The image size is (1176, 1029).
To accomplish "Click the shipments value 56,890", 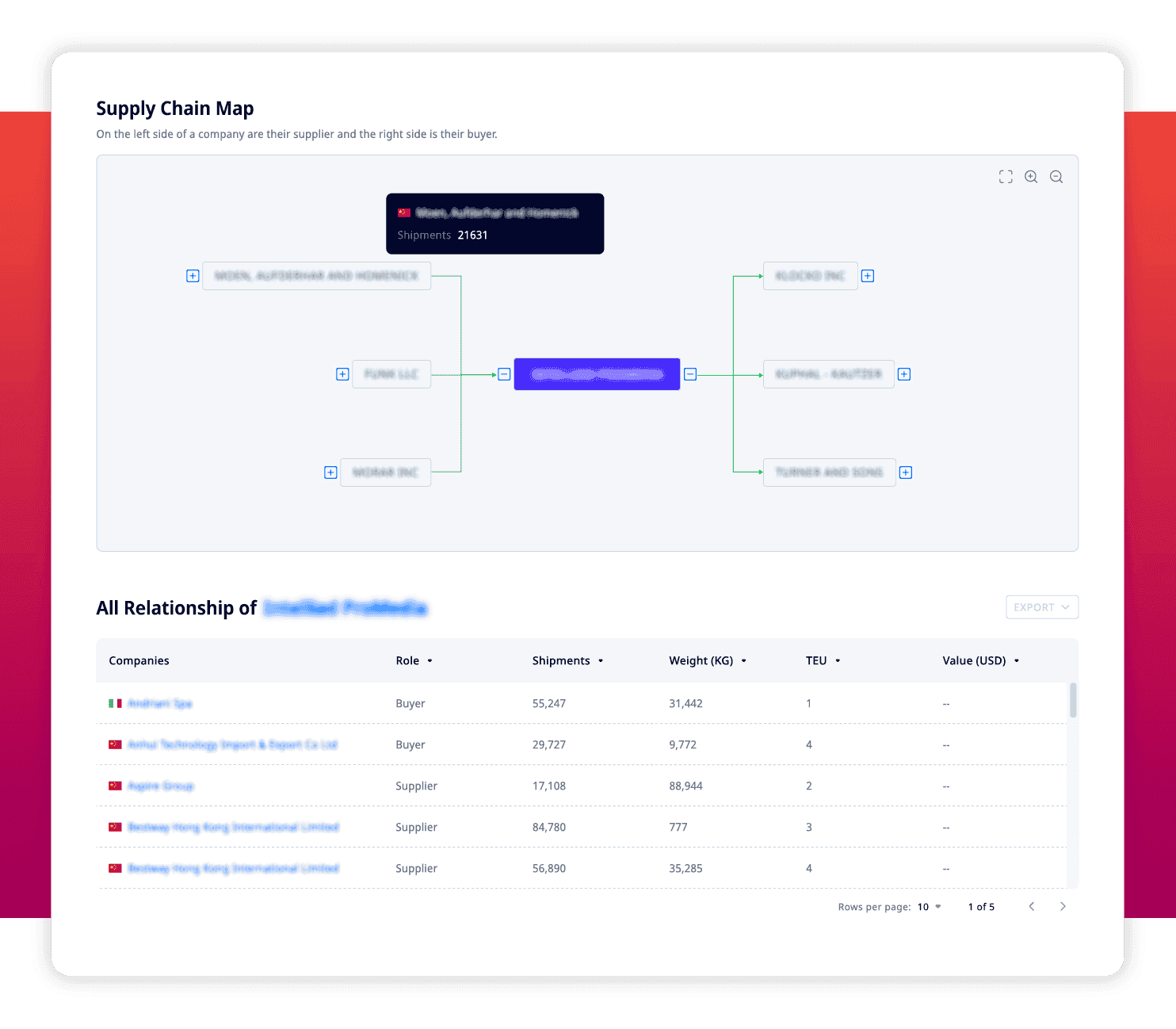I will click(x=549, y=868).
